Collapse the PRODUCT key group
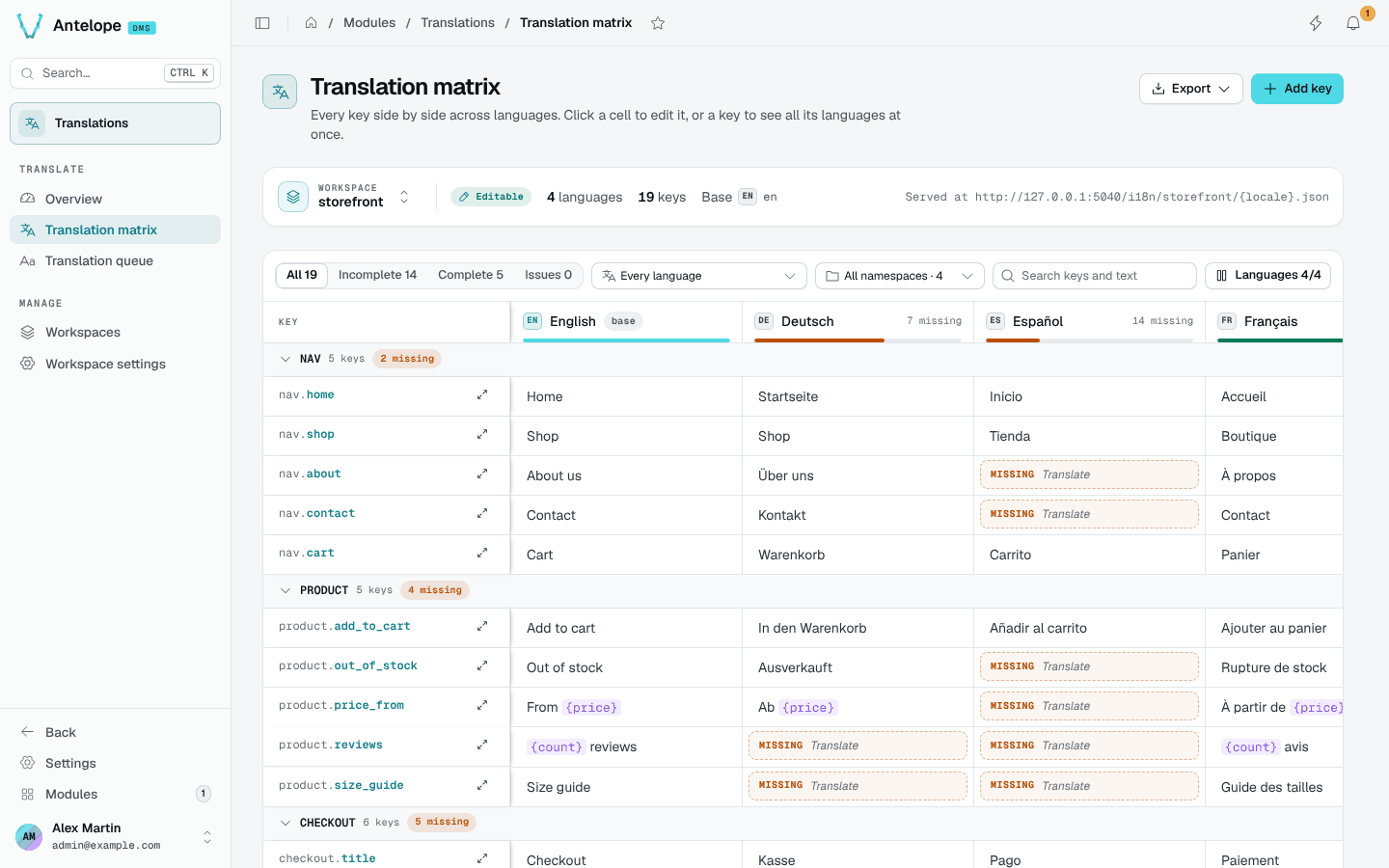1389x868 pixels. [x=285, y=590]
